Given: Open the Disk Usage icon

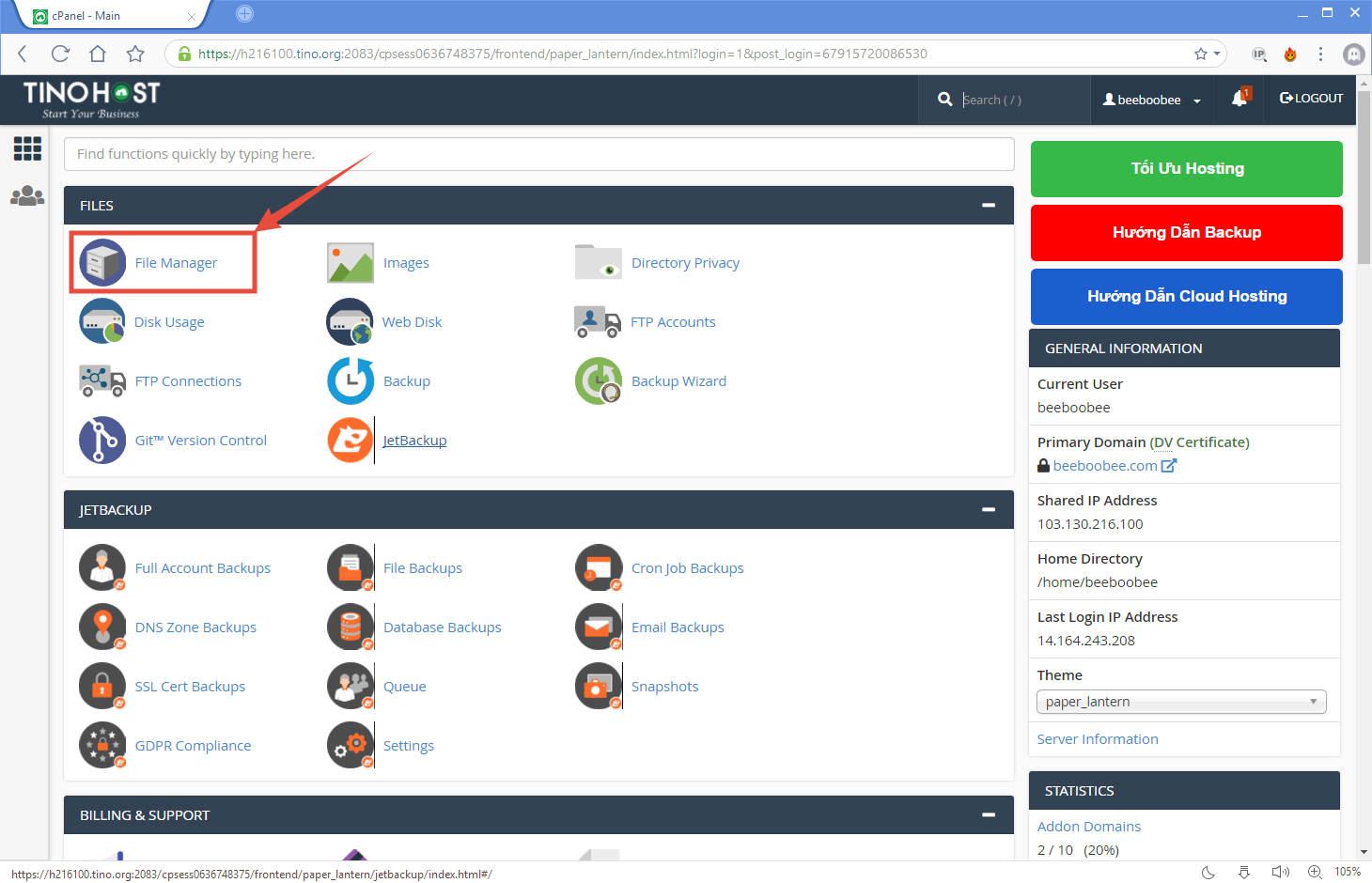Looking at the screenshot, I should pos(102,321).
